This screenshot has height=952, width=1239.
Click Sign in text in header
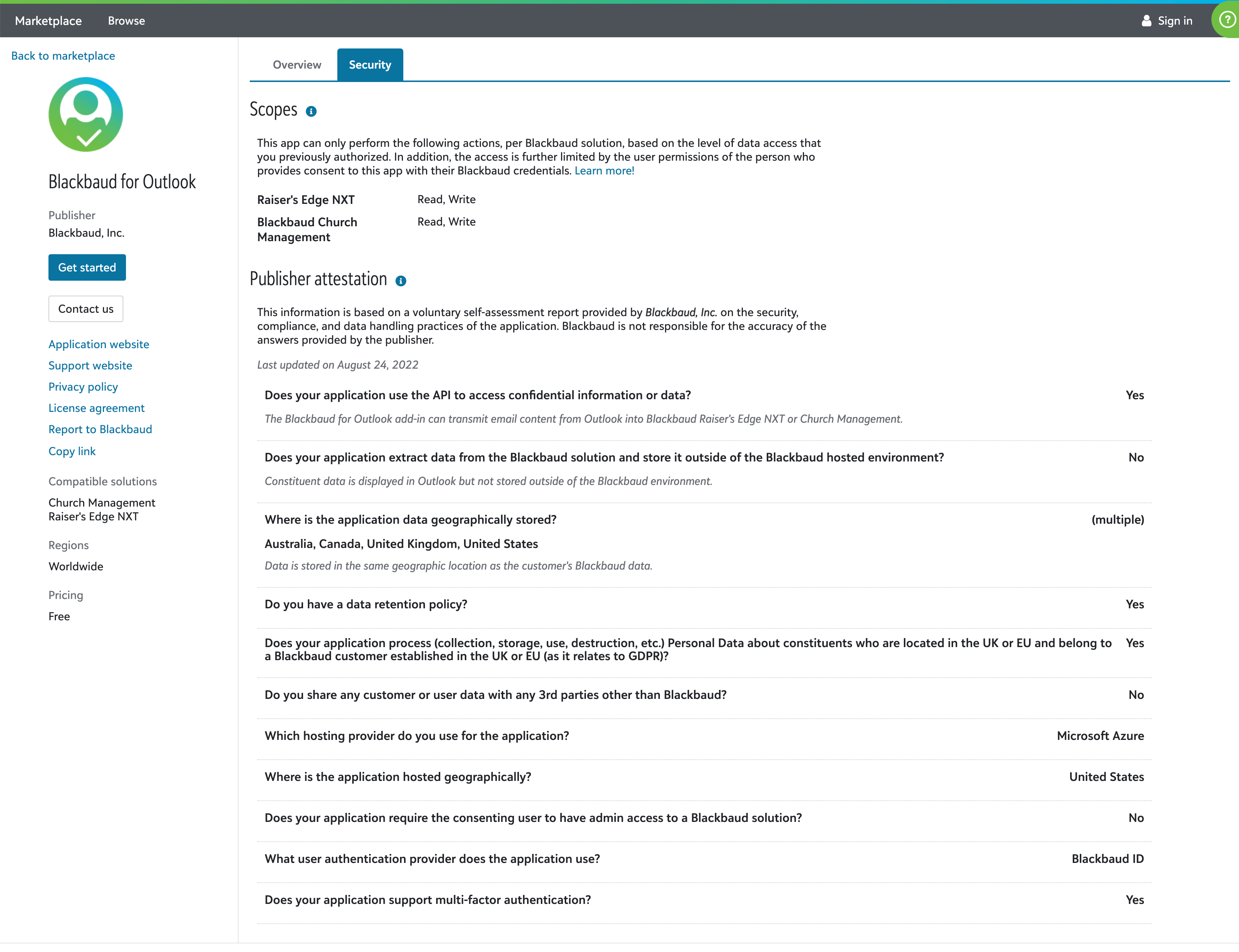pos(1175,21)
